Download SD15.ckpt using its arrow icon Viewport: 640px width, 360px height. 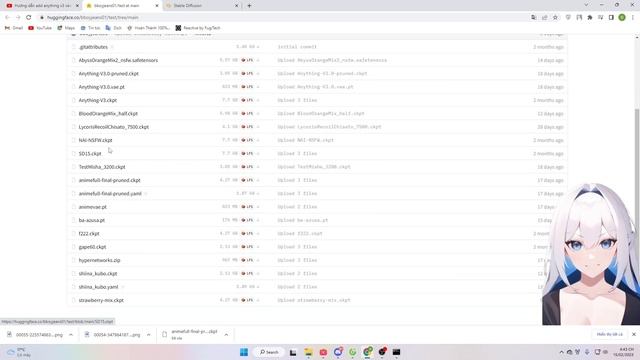tap(258, 153)
